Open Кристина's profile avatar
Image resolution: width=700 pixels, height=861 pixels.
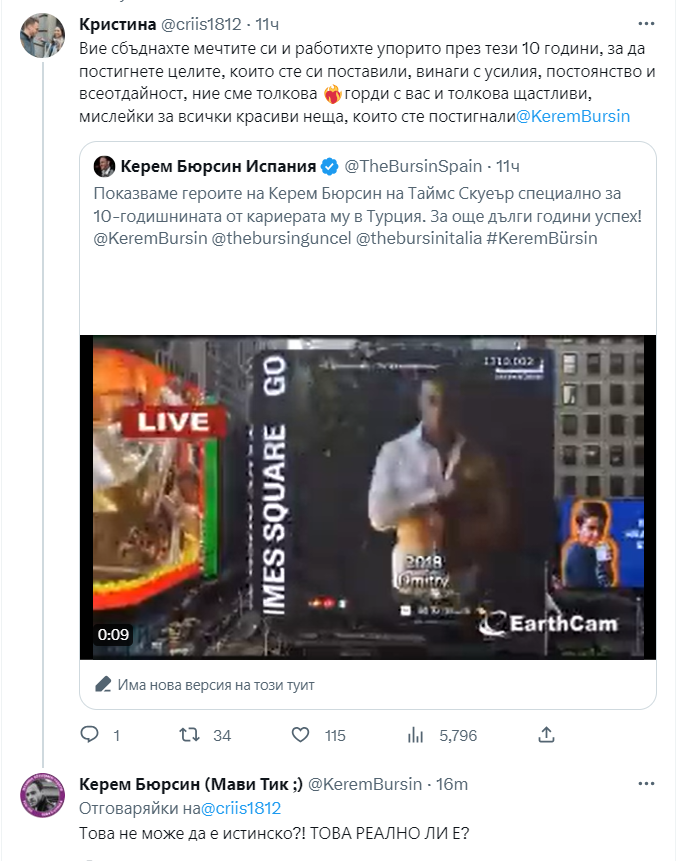coord(44,36)
